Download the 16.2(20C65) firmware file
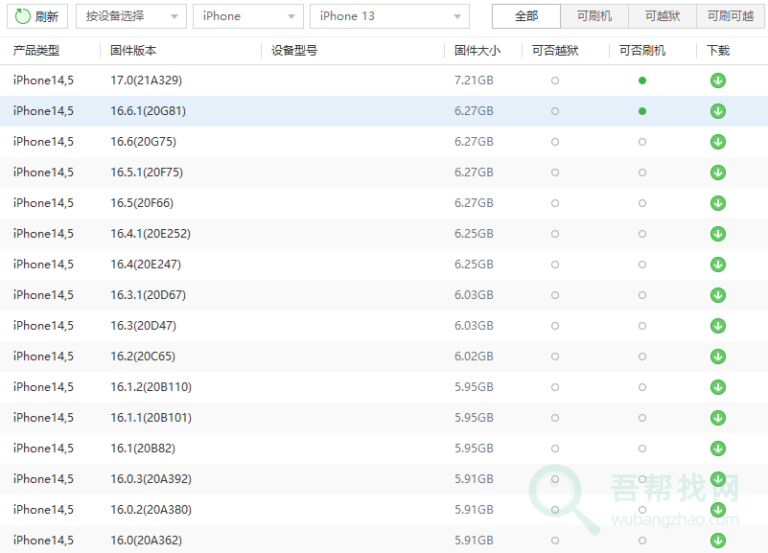768x553 pixels. [x=717, y=357]
